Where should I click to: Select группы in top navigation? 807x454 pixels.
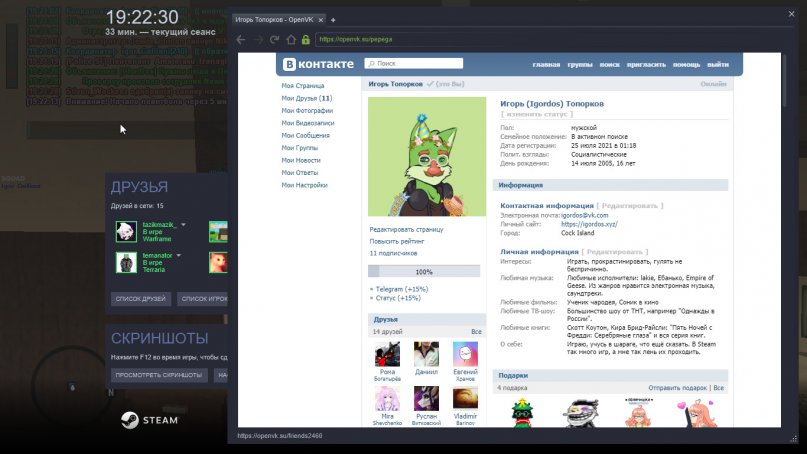tap(580, 64)
